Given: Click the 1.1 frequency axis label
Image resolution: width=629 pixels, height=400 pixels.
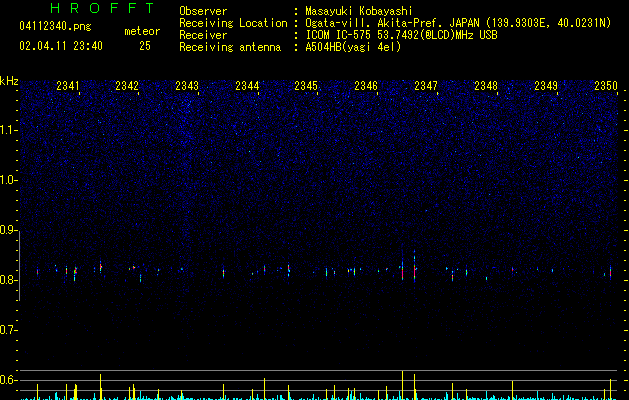Looking at the screenshot, I should point(8,130).
